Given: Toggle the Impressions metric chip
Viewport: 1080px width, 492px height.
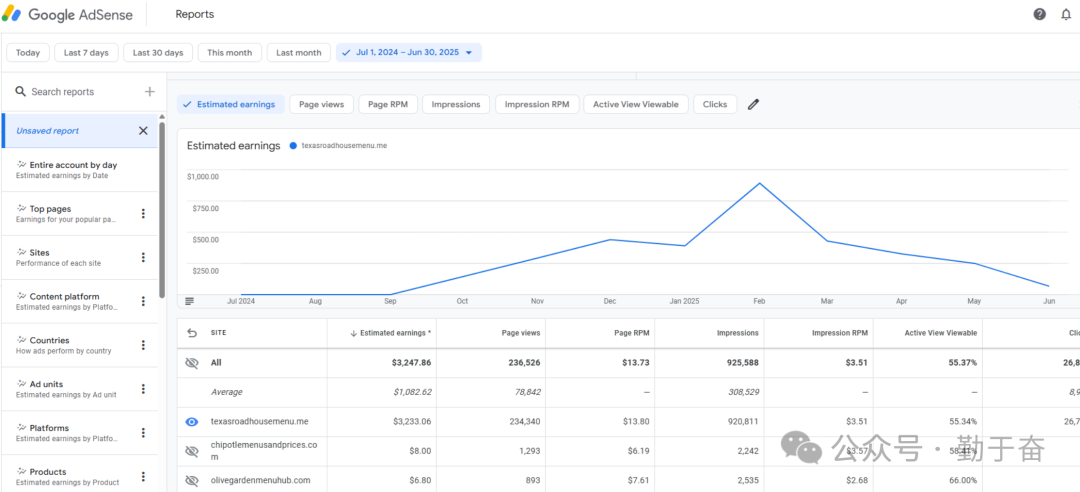Looking at the screenshot, I should (456, 105).
